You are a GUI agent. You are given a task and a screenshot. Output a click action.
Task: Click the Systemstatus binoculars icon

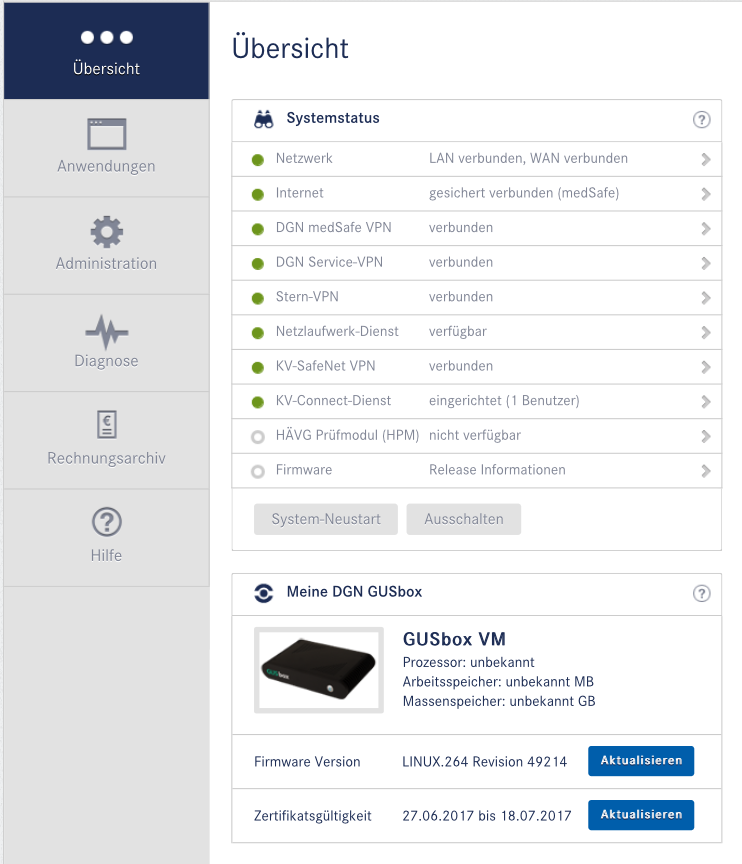pos(263,119)
